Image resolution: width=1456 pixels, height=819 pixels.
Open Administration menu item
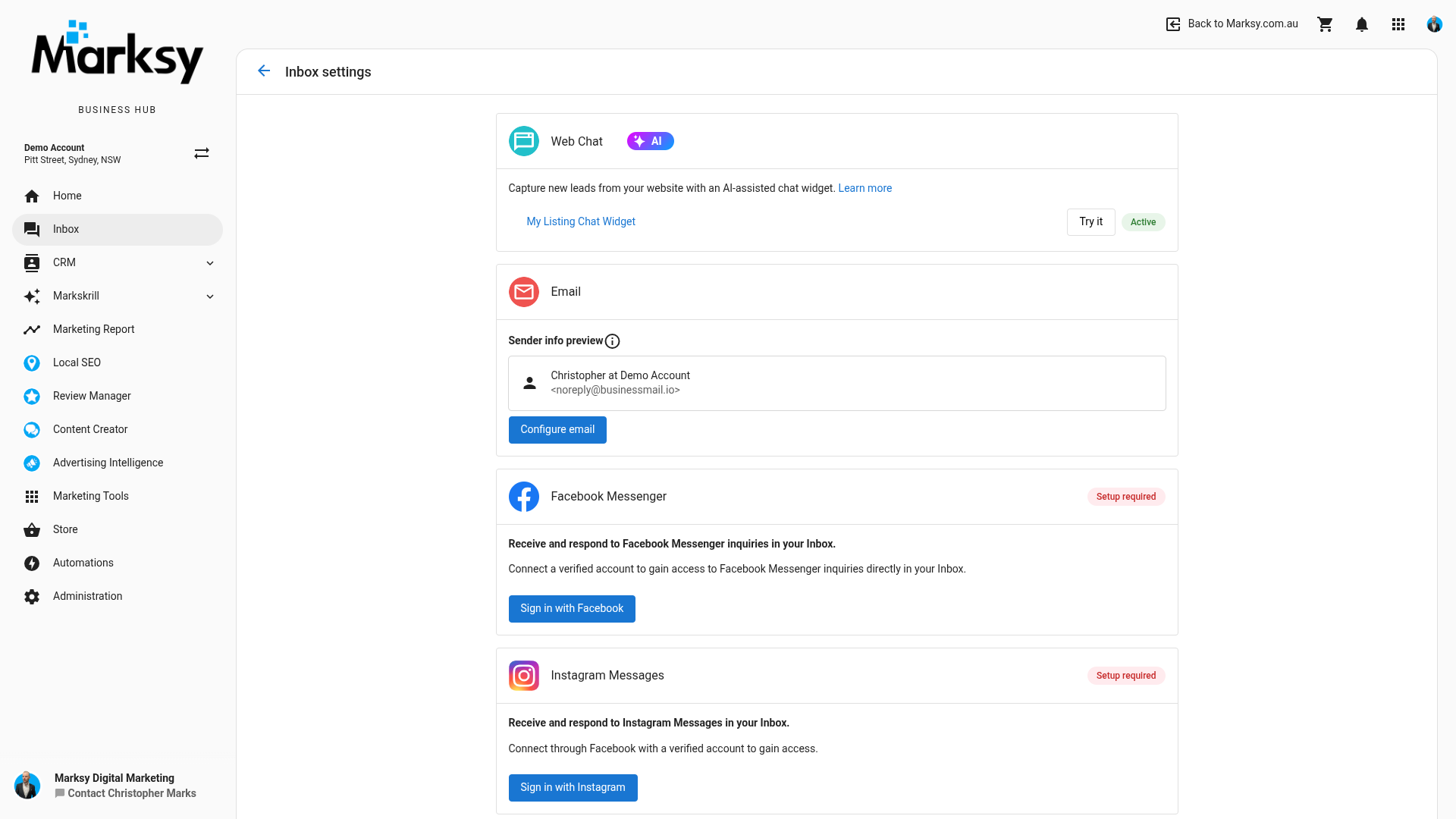tap(118, 597)
